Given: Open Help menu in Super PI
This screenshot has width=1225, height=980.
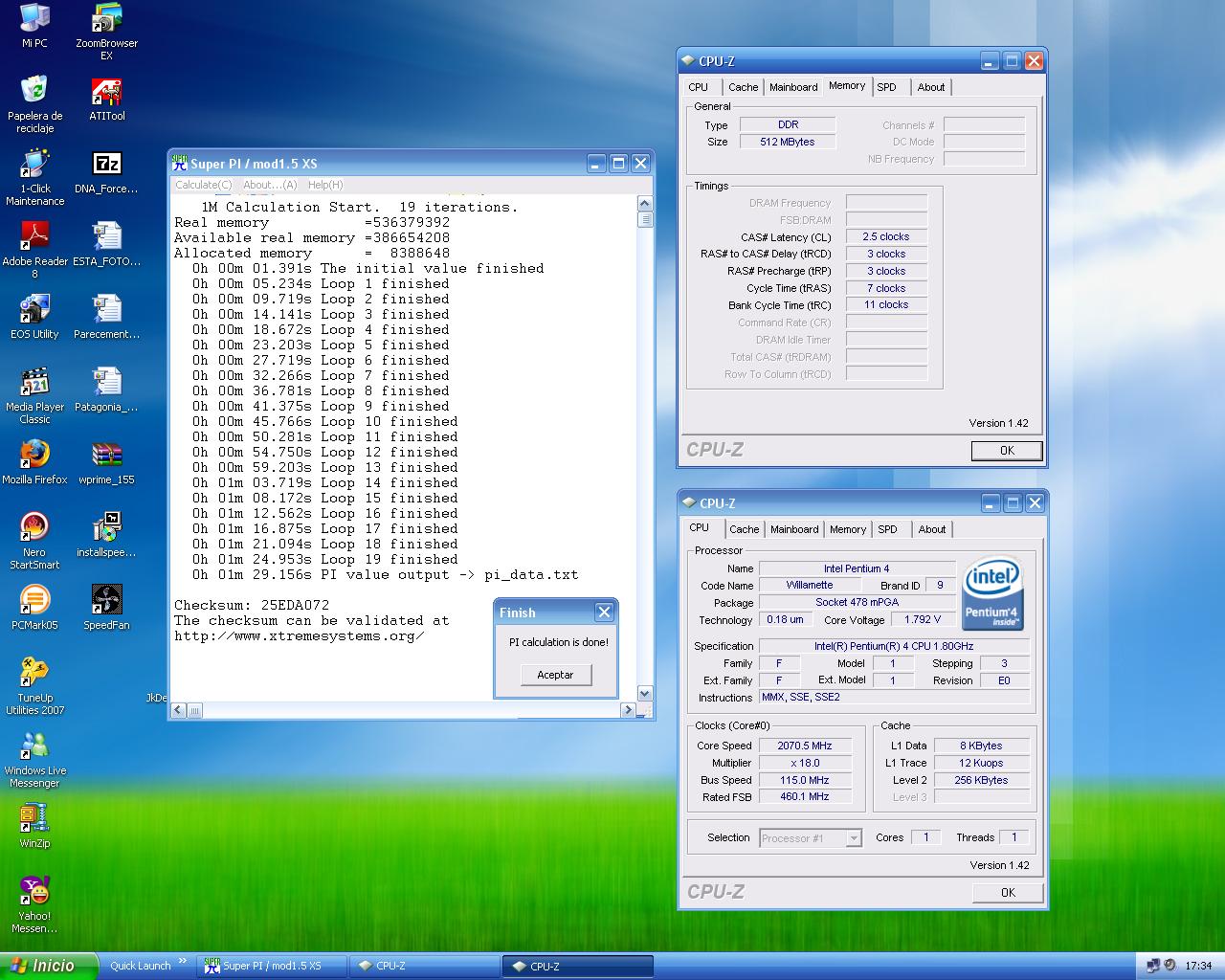Looking at the screenshot, I should (x=325, y=185).
